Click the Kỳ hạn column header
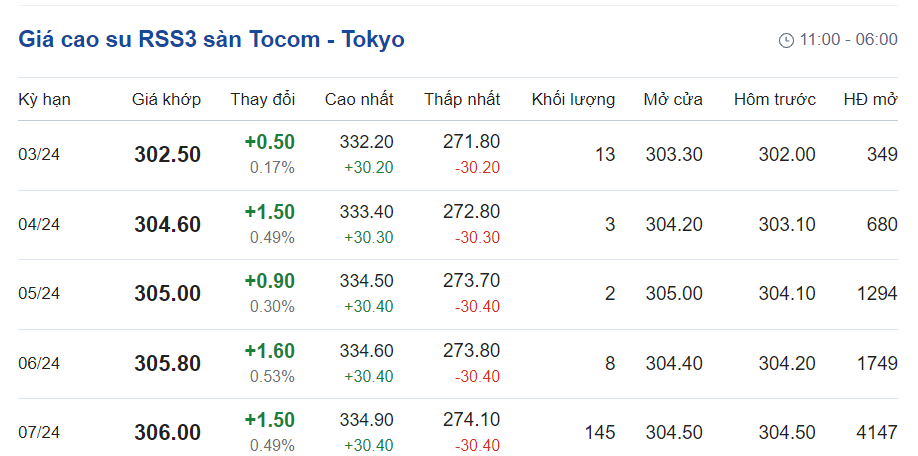 tap(44, 99)
